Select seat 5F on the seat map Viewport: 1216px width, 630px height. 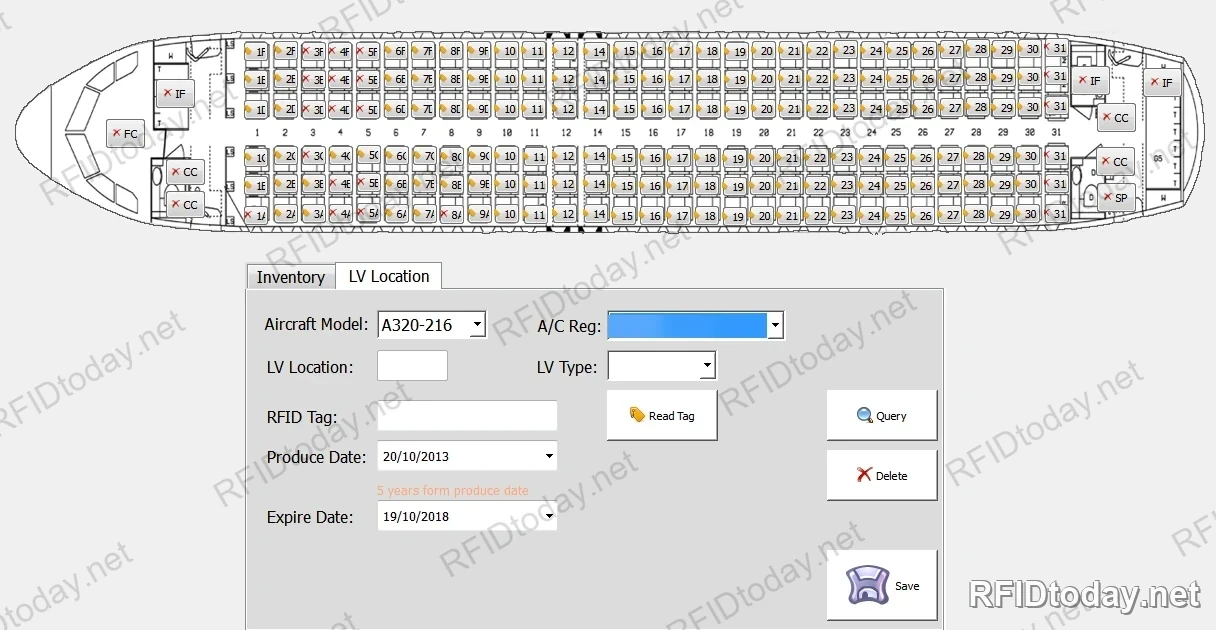[368, 51]
